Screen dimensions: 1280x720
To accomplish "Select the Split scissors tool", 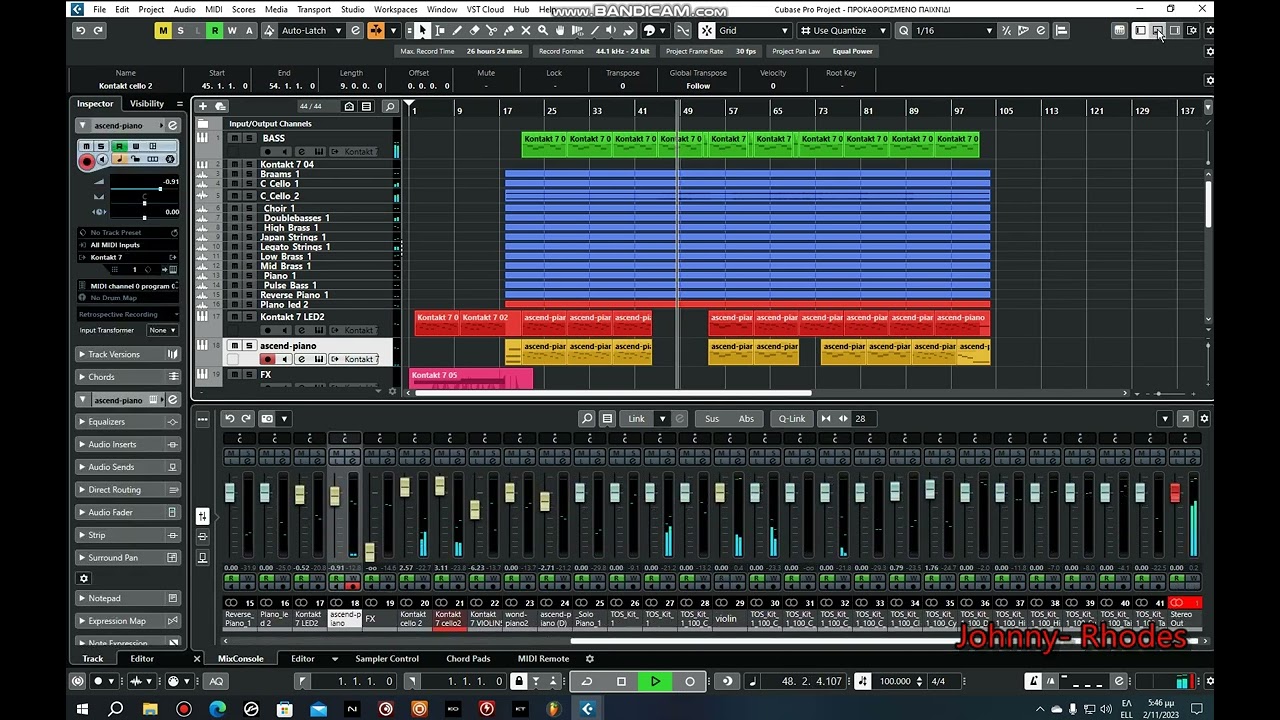I will [x=491, y=31].
